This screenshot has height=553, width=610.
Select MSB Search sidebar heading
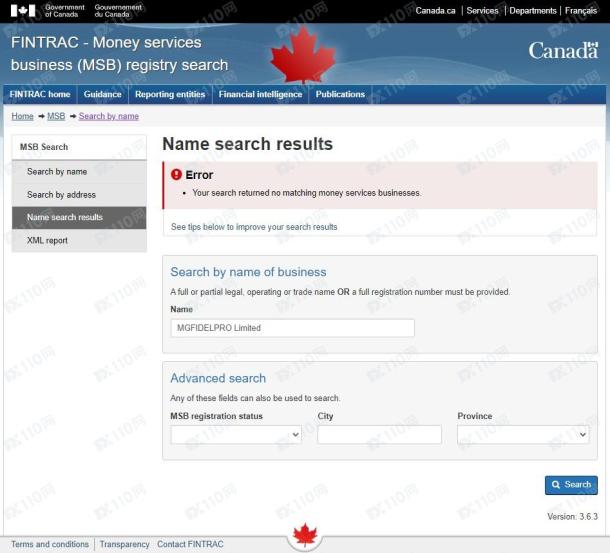(79, 147)
